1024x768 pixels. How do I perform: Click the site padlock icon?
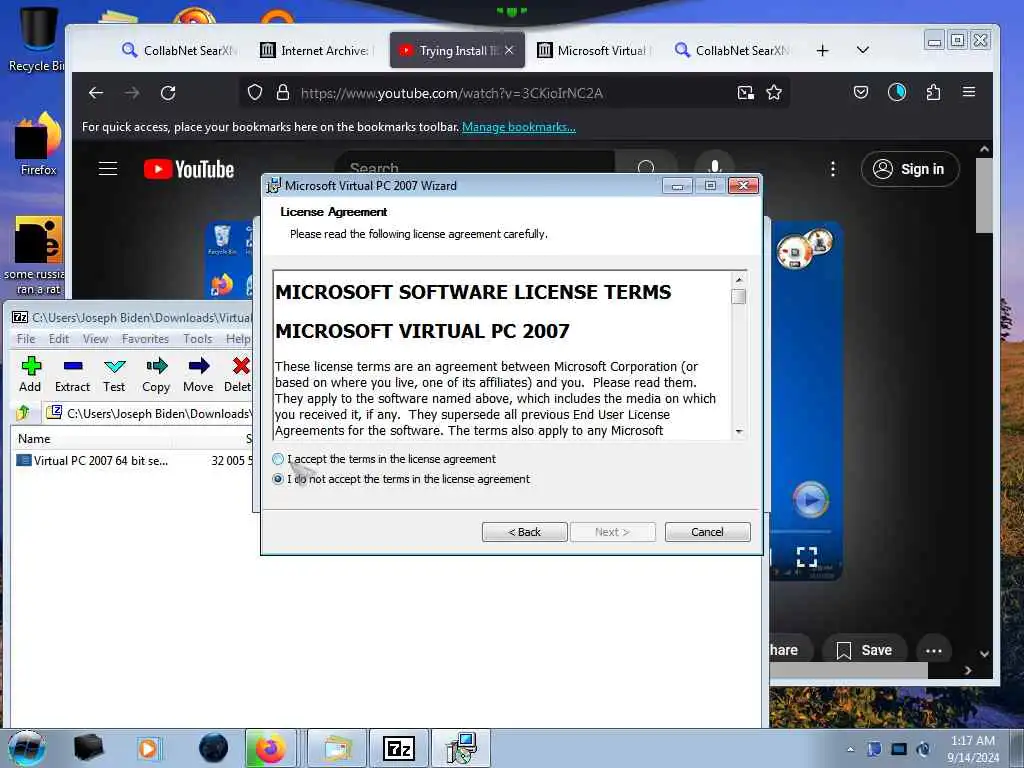coord(283,93)
